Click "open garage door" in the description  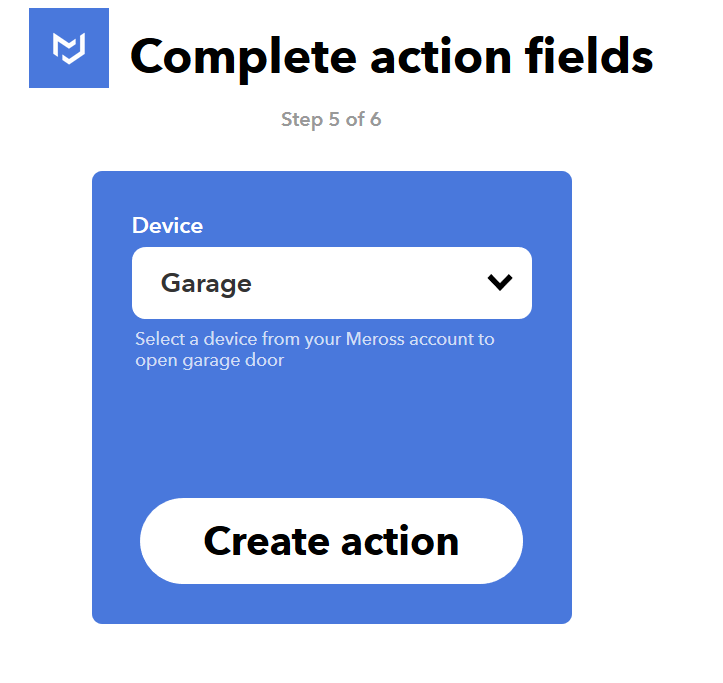(x=210, y=360)
